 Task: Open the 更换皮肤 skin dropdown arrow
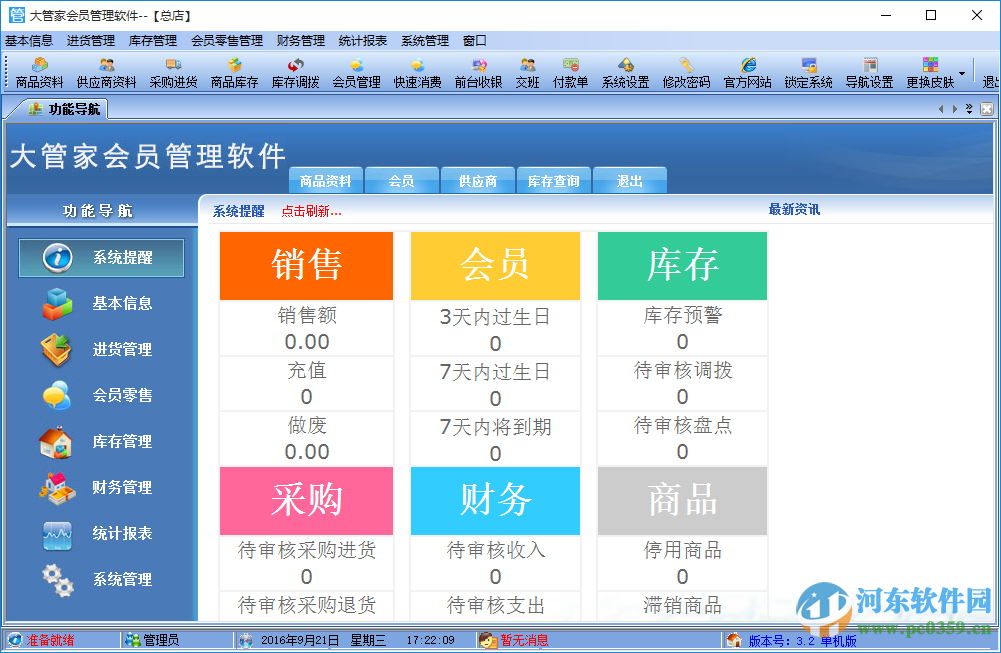pos(961,73)
